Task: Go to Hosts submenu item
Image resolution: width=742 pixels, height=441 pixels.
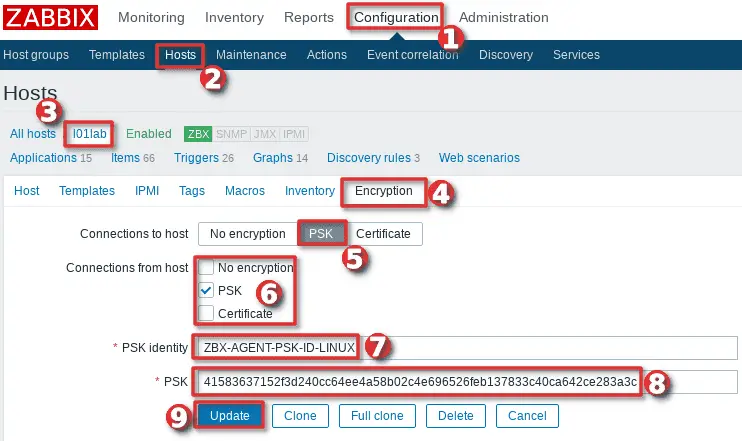Action: click(x=180, y=54)
